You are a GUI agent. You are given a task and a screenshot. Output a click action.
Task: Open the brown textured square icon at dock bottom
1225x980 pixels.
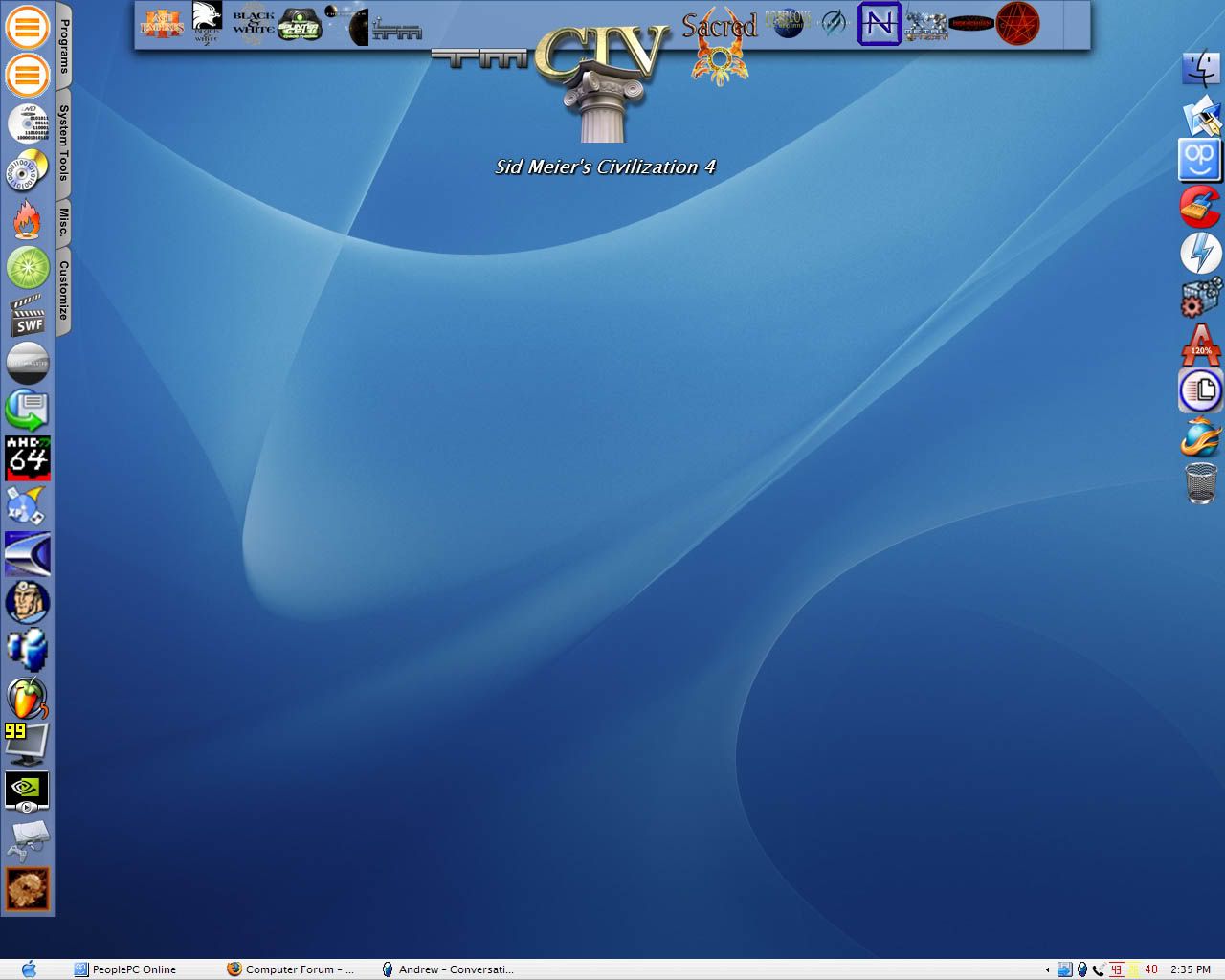[x=28, y=889]
